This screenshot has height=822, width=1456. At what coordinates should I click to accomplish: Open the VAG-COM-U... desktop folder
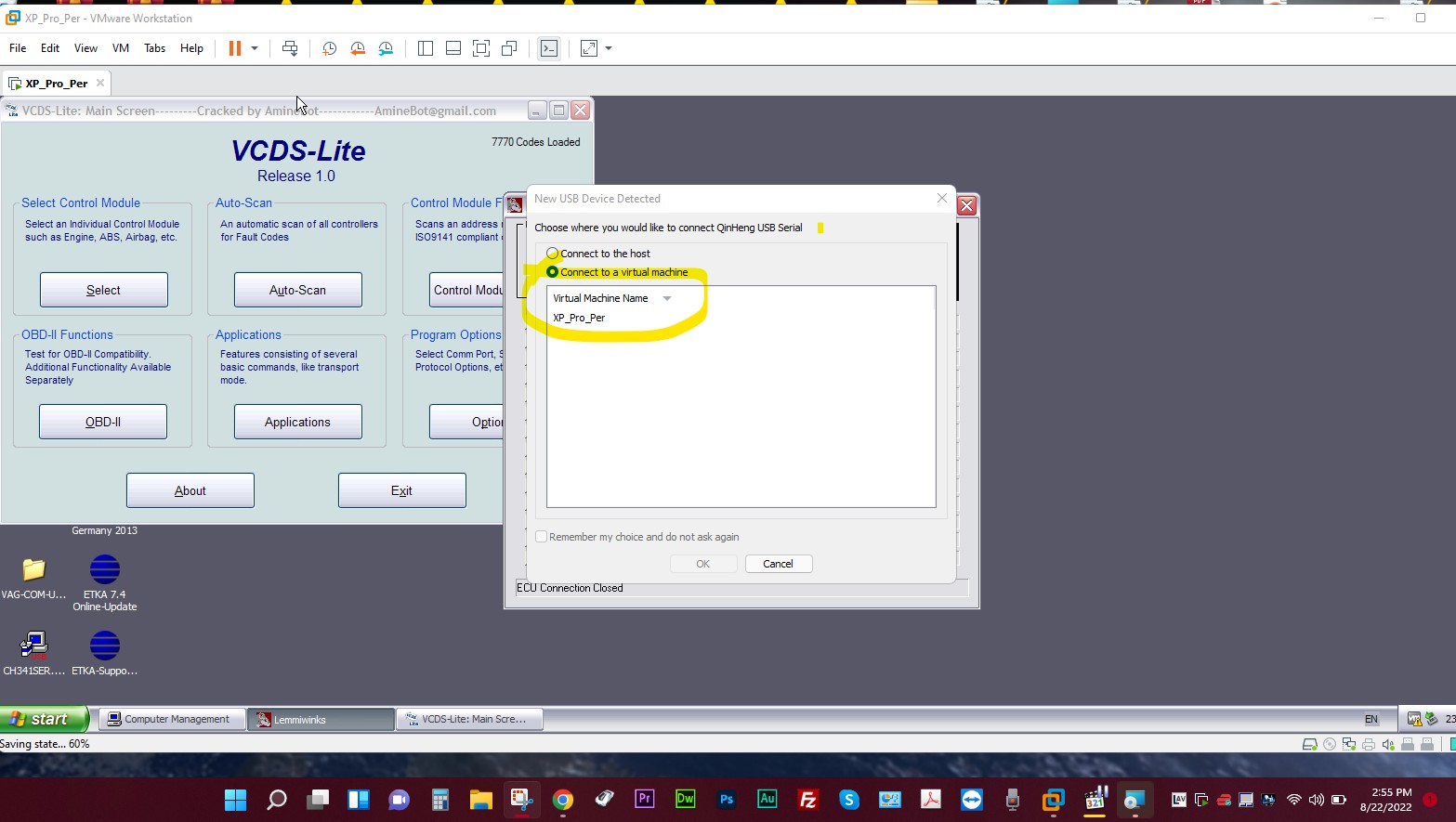[x=34, y=578]
